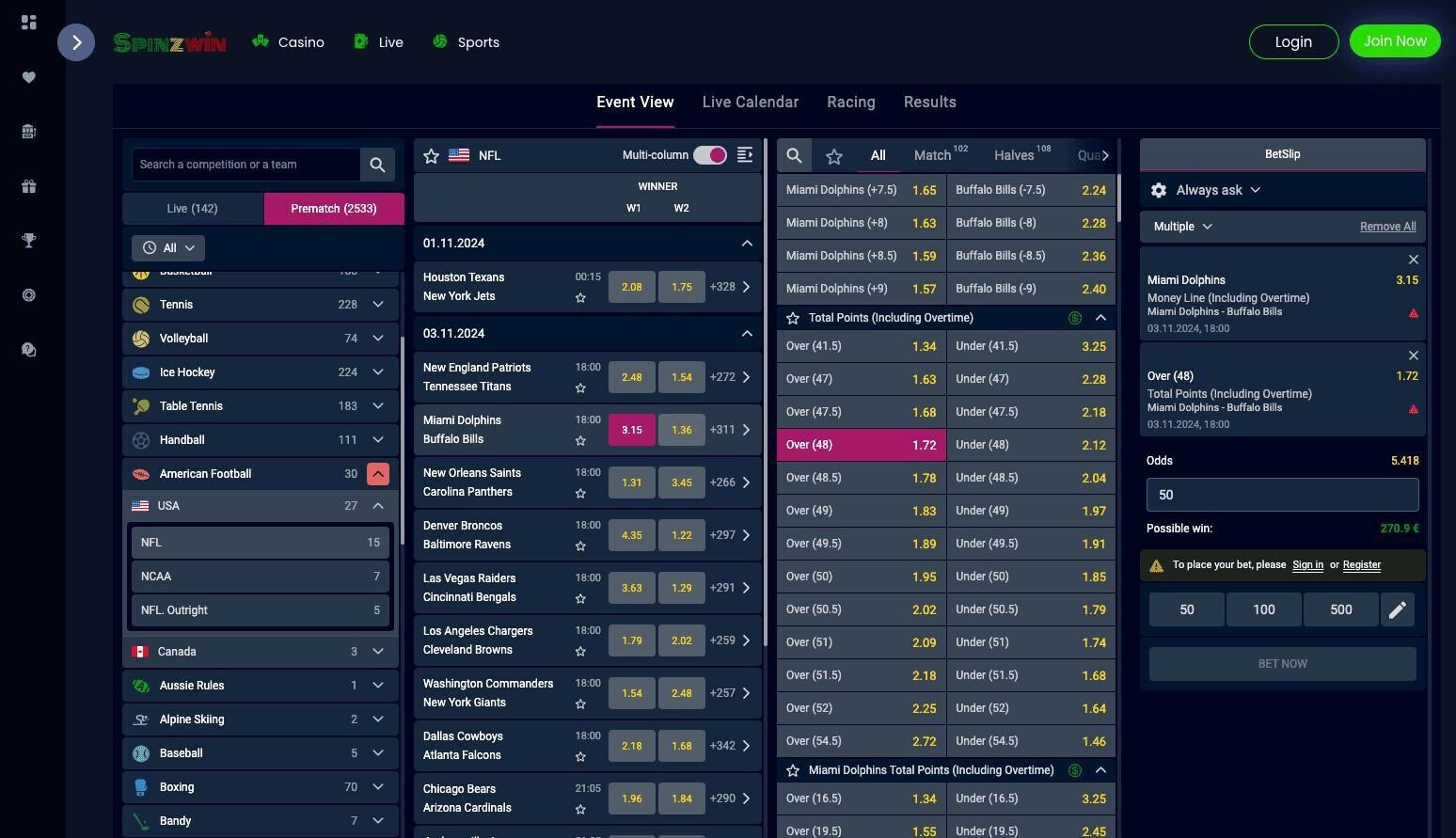The width and height of the screenshot is (1456, 838).
Task: Expand the Canada region
Action: [378, 652]
